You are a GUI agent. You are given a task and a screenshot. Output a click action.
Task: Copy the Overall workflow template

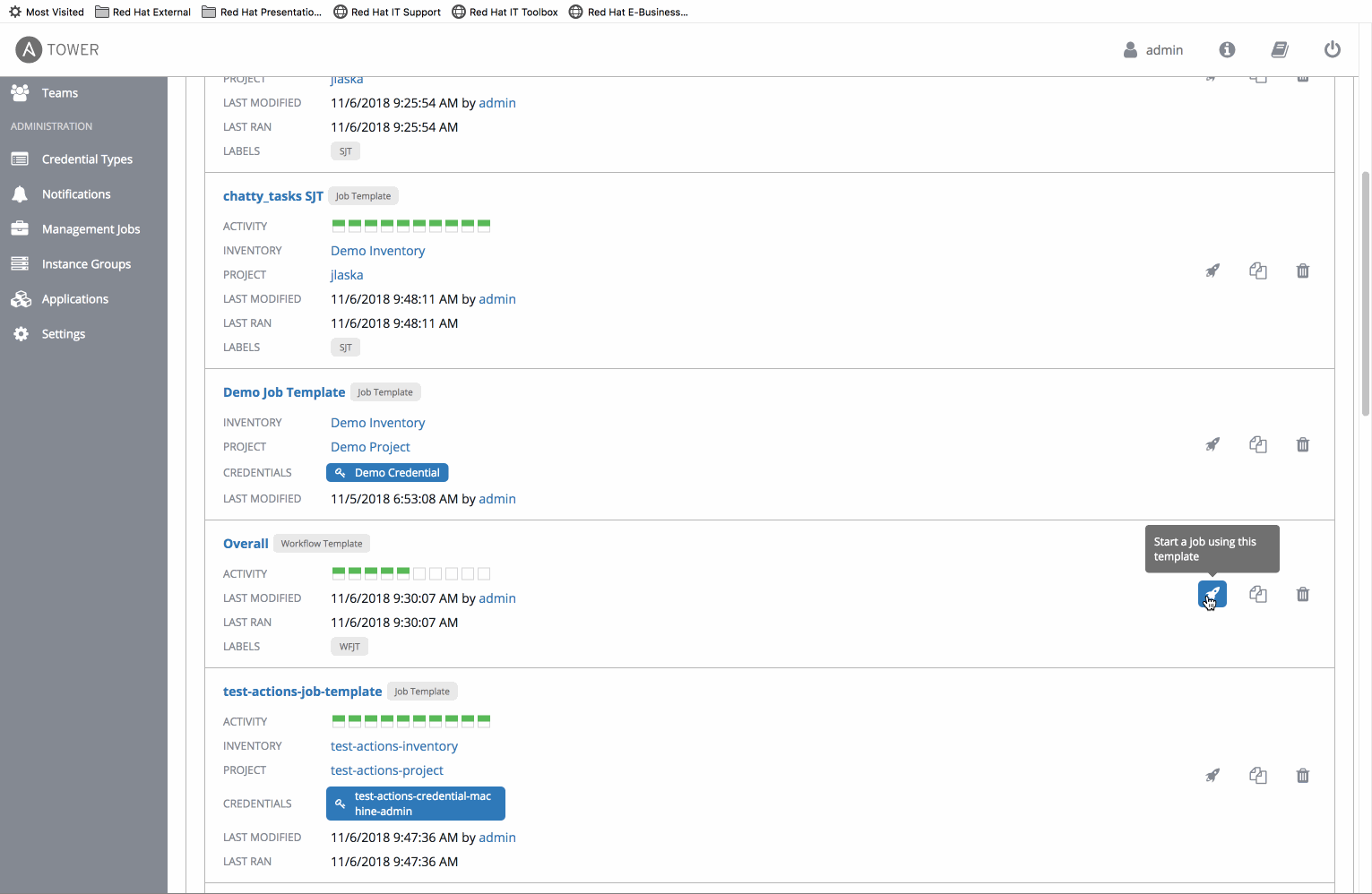[x=1258, y=594]
